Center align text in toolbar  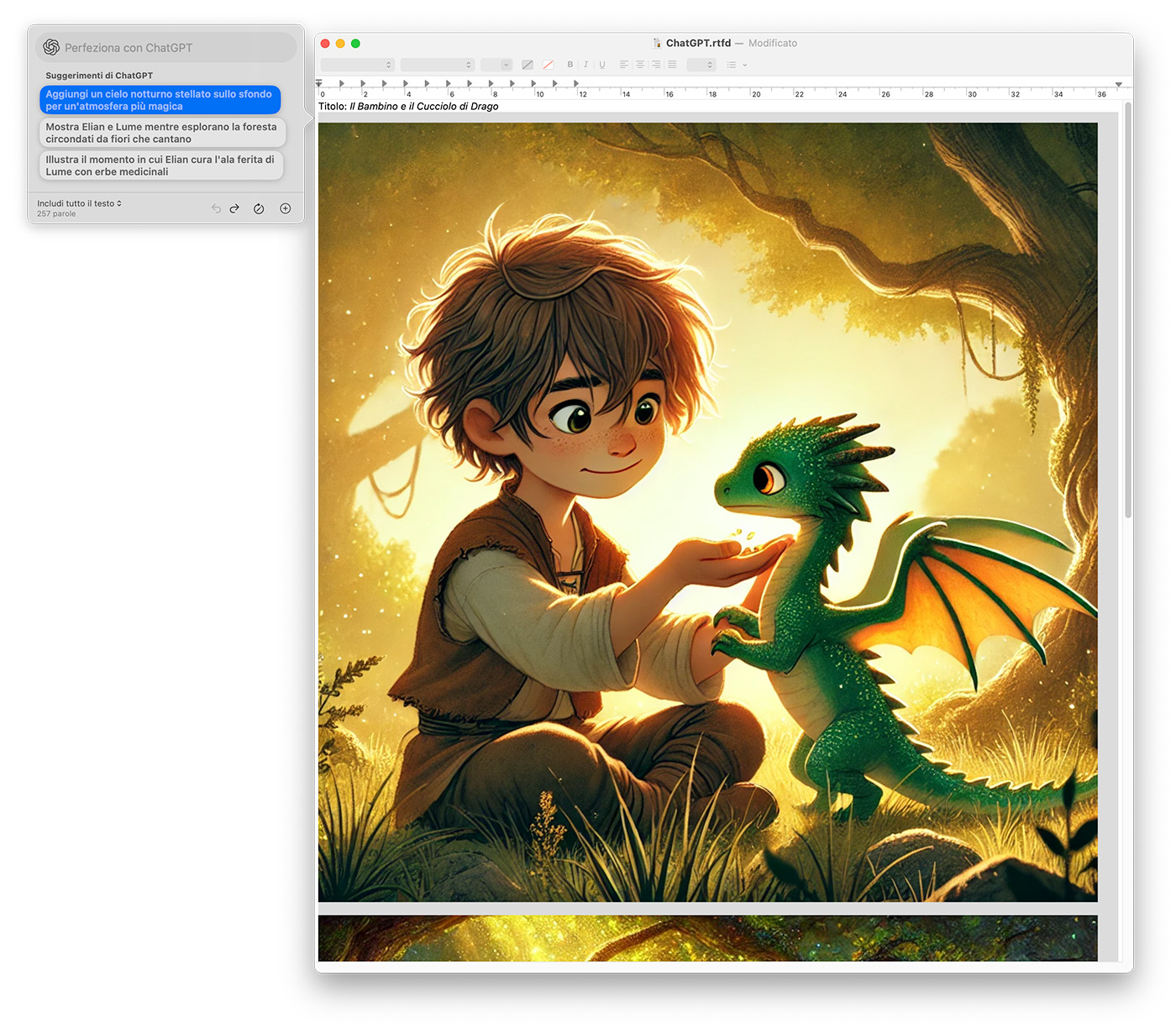coord(640,65)
